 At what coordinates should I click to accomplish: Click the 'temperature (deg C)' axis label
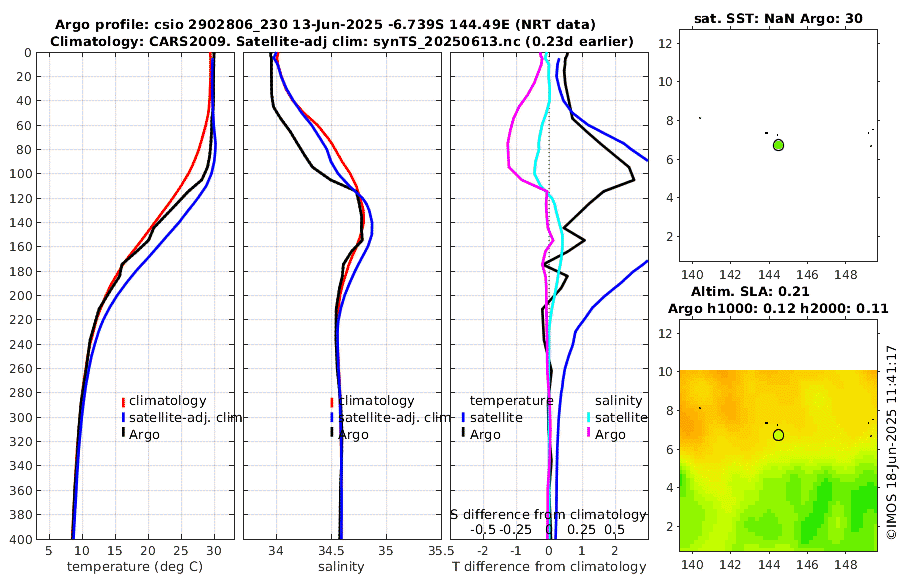point(135,567)
